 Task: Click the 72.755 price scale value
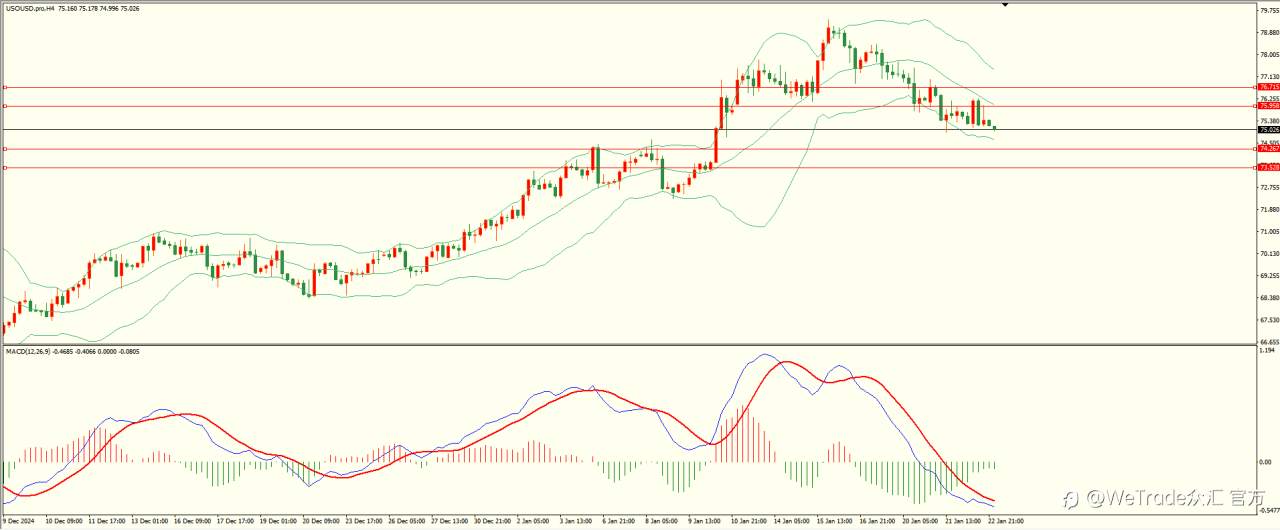pyautogui.click(x=1269, y=187)
